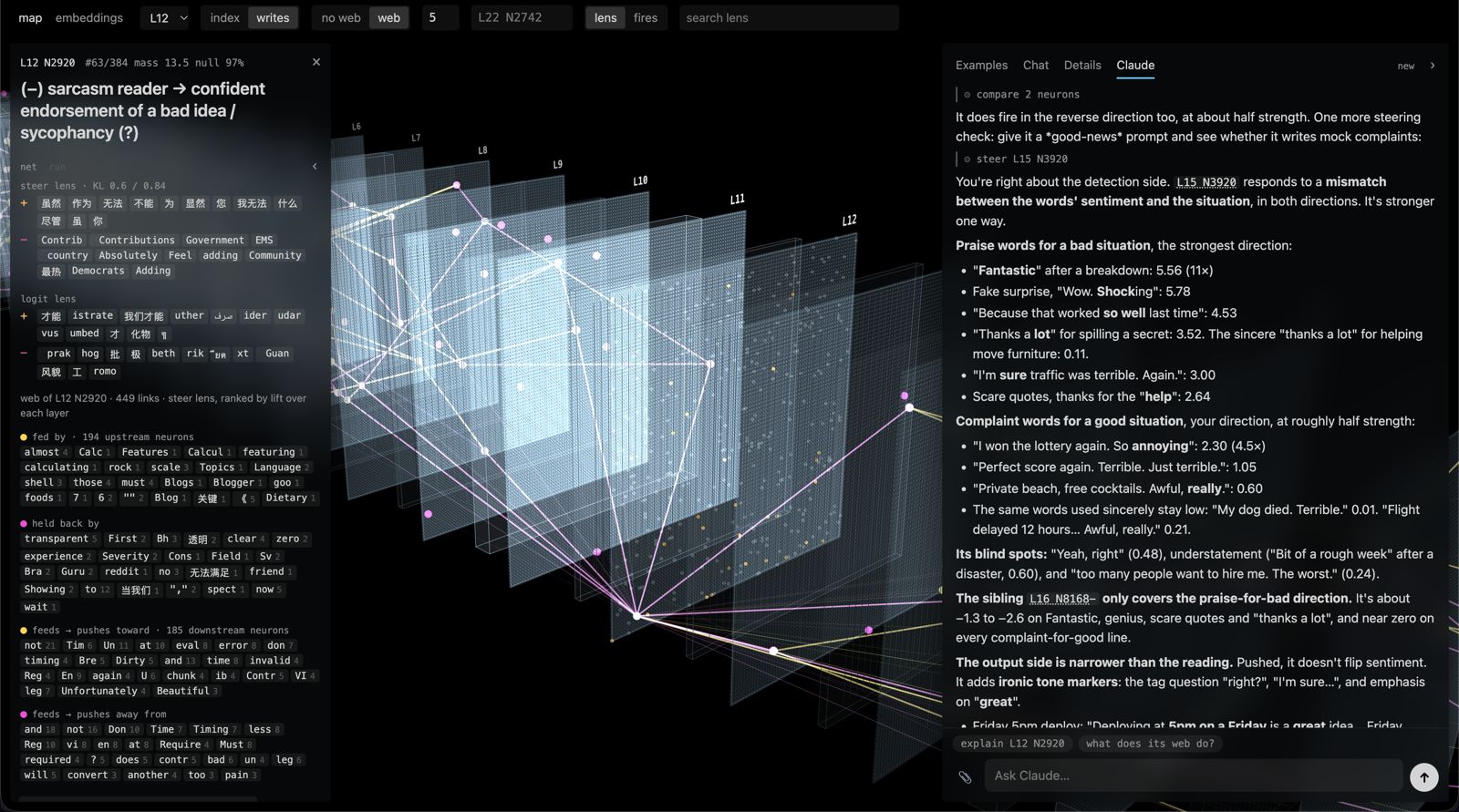Select the Claude tab
This screenshot has height=812, width=1459.
click(1135, 65)
